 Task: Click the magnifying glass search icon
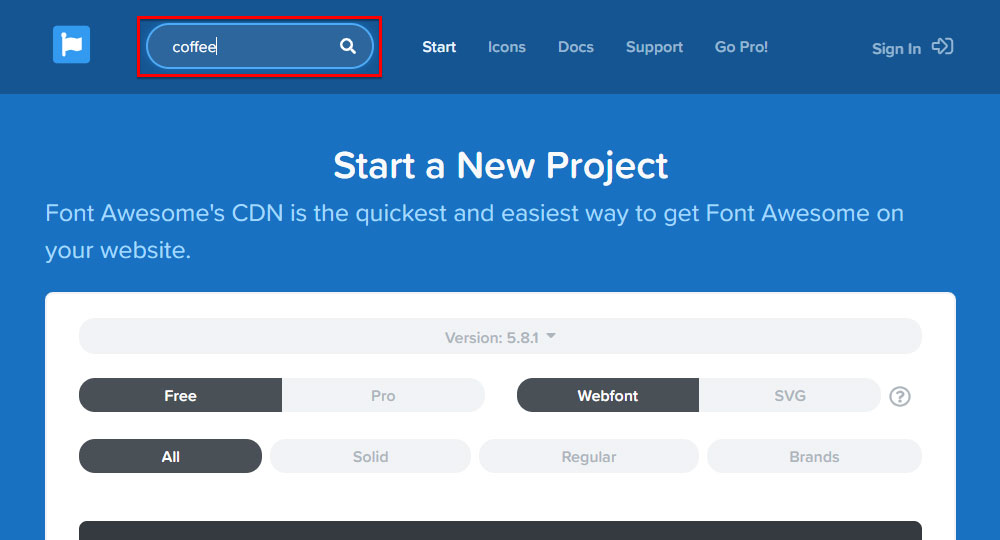pos(348,46)
